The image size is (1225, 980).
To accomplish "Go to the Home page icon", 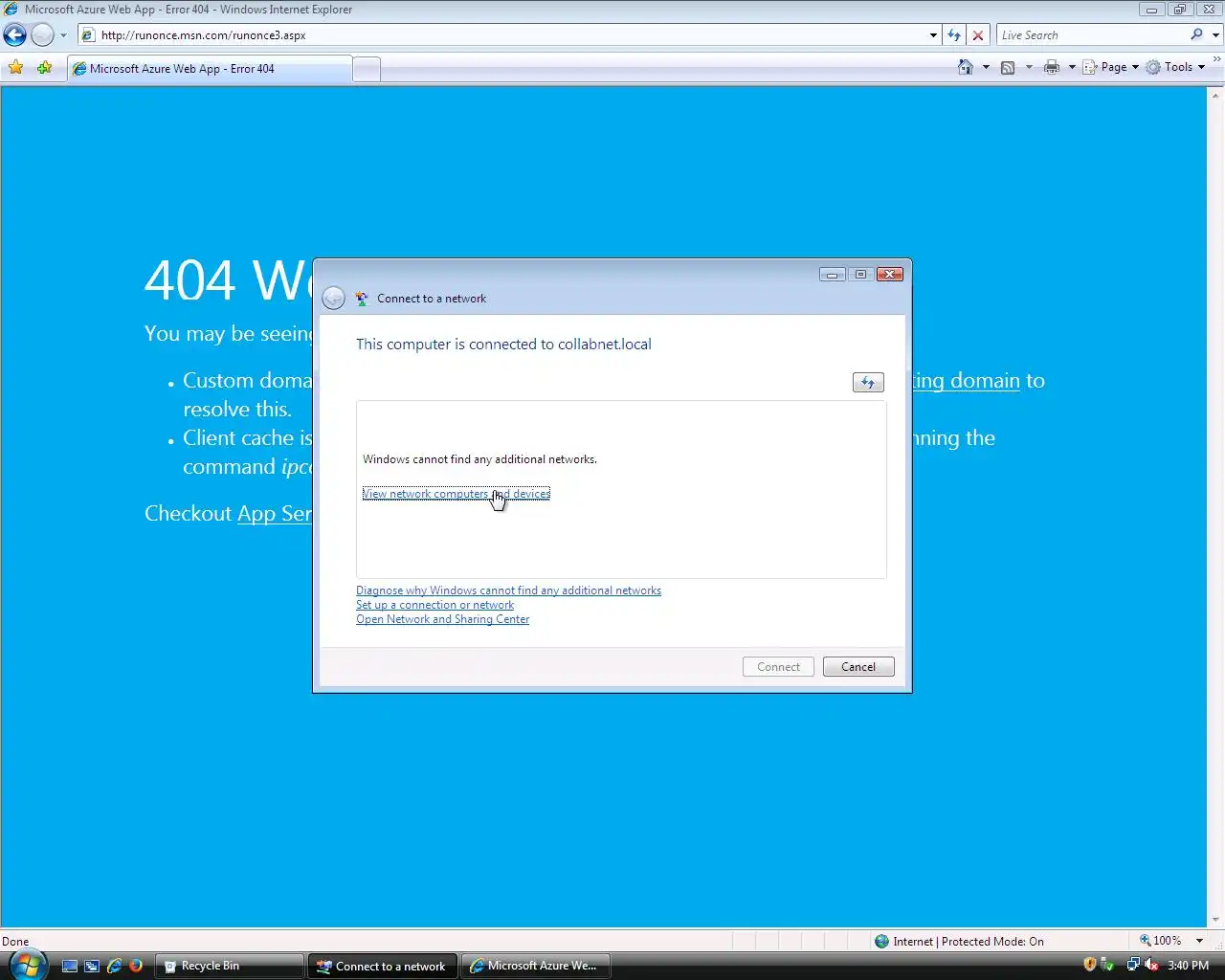I will 966,67.
